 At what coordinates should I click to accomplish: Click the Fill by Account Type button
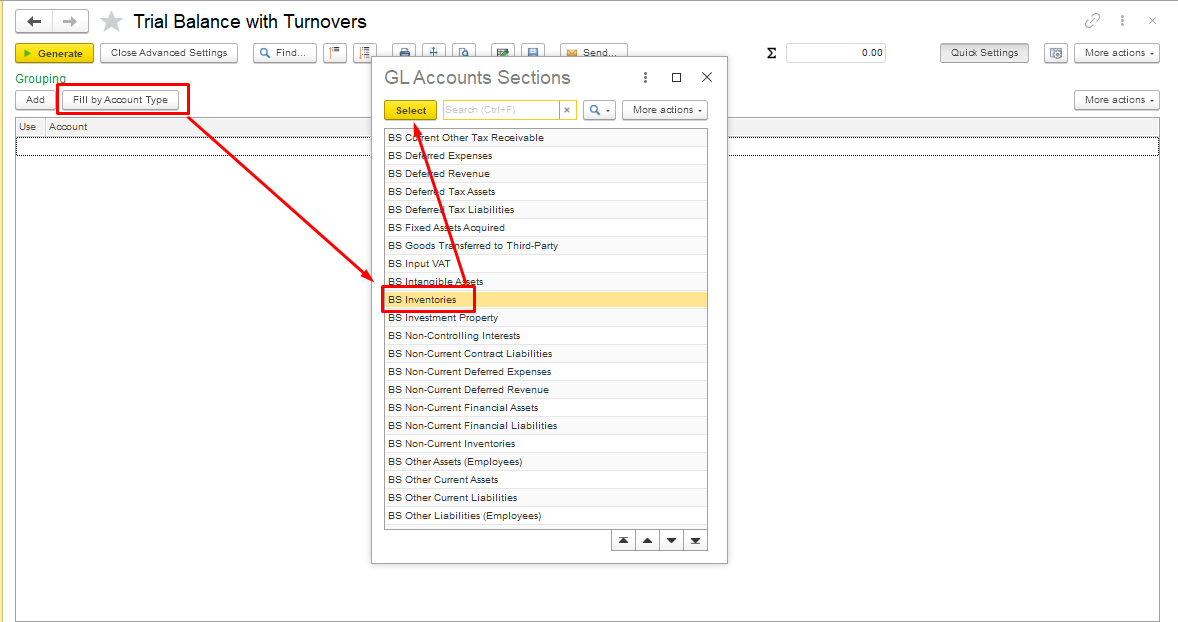[x=120, y=100]
